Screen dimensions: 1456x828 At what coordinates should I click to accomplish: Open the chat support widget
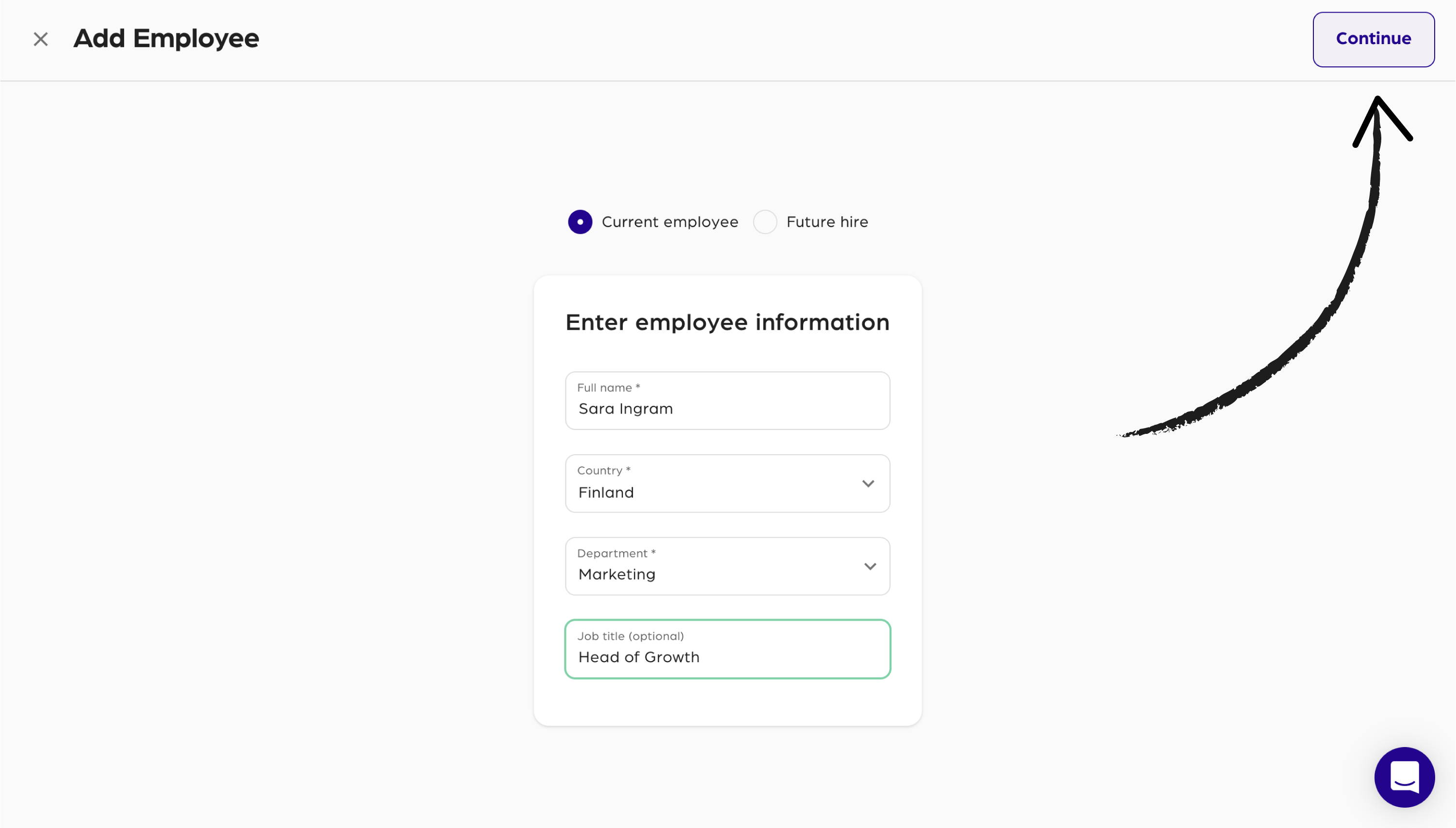pyautogui.click(x=1404, y=777)
